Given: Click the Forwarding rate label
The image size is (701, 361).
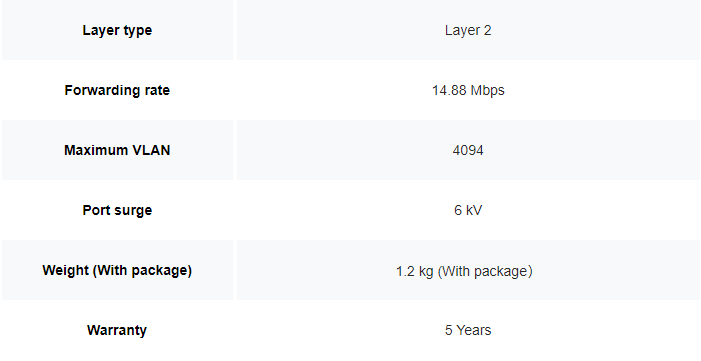Looking at the screenshot, I should point(117,90).
